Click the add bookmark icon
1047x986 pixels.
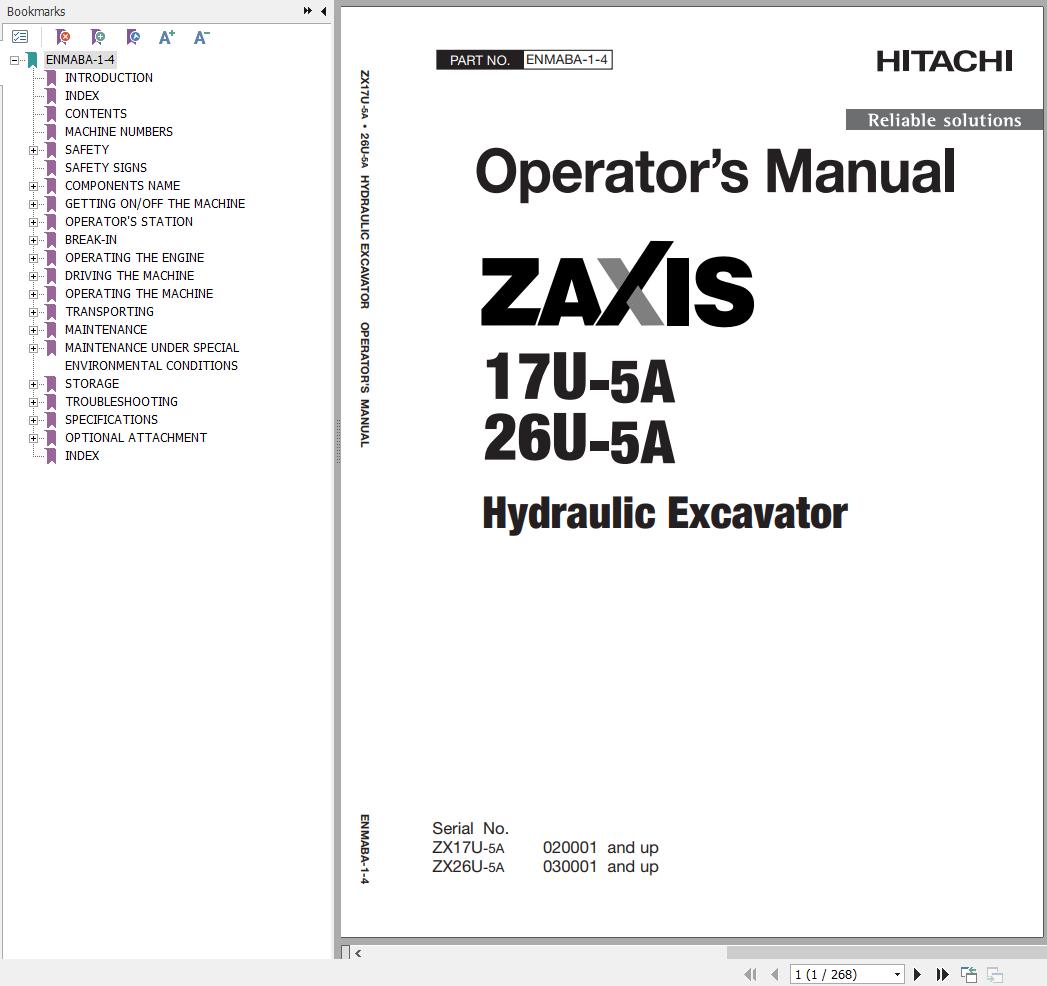tap(97, 37)
